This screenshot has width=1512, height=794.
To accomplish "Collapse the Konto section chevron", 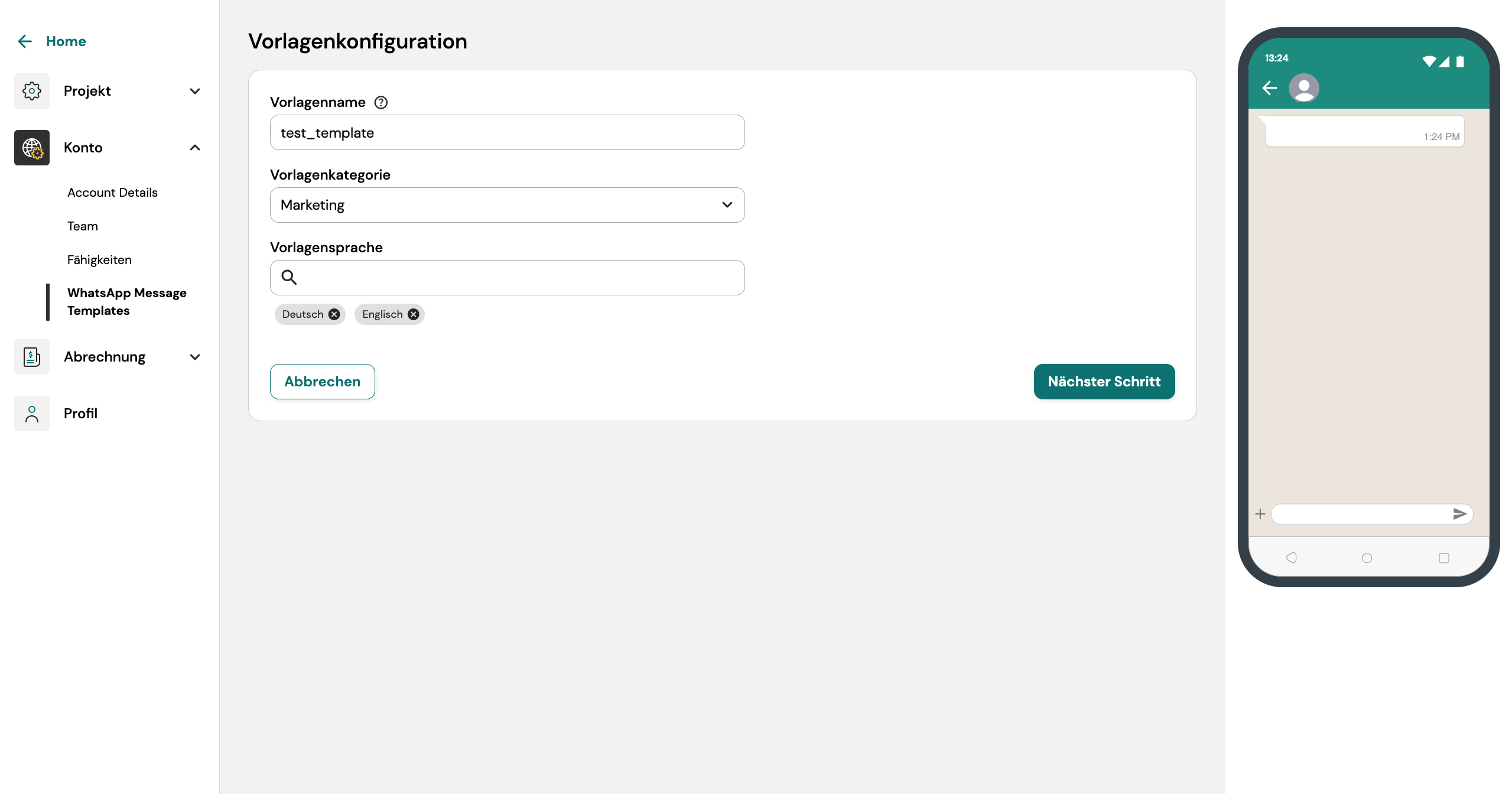I will (x=195, y=147).
